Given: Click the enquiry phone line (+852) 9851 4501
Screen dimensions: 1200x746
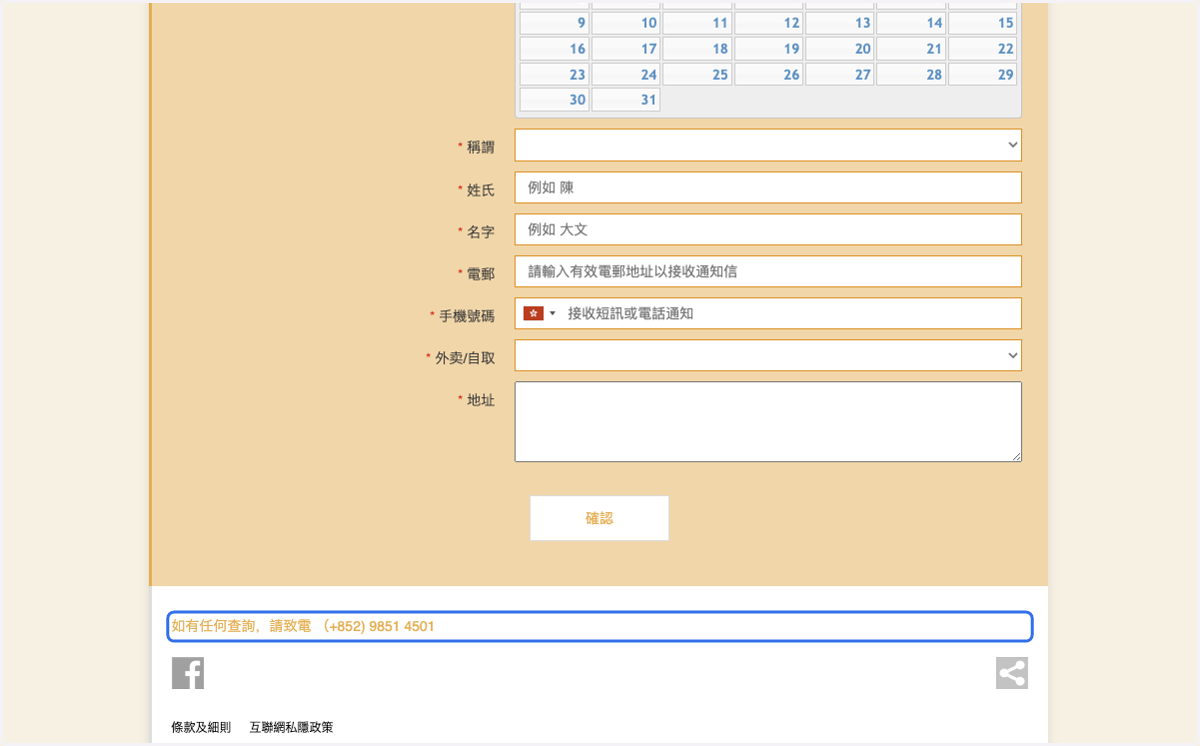Looking at the screenshot, I should (600, 627).
